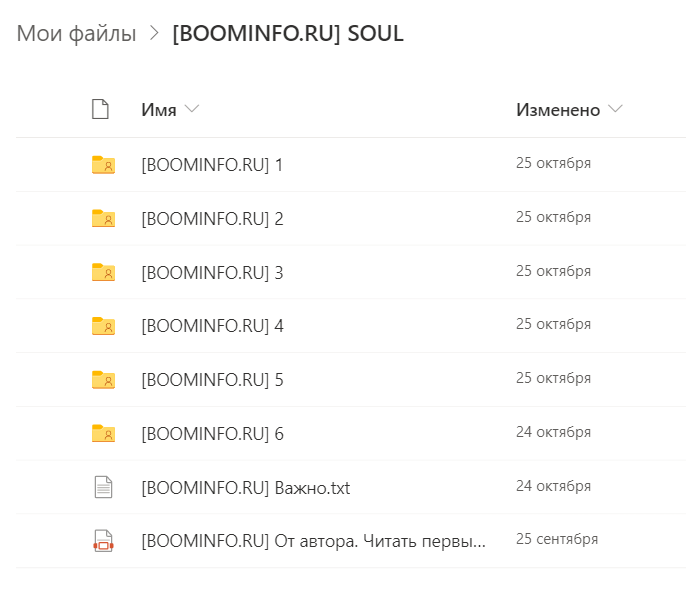Viewport: 686px width, 611px height.
Task: Click the file type column header icon
Action: [x=100, y=109]
